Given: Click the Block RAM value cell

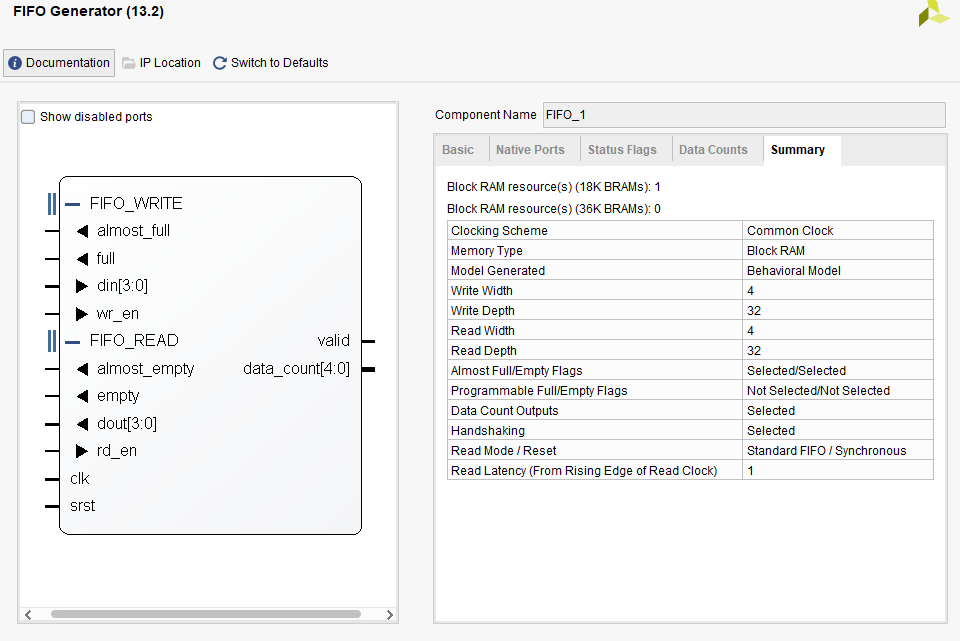Looking at the screenshot, I should pyautogui.click(x=838, y=251).
